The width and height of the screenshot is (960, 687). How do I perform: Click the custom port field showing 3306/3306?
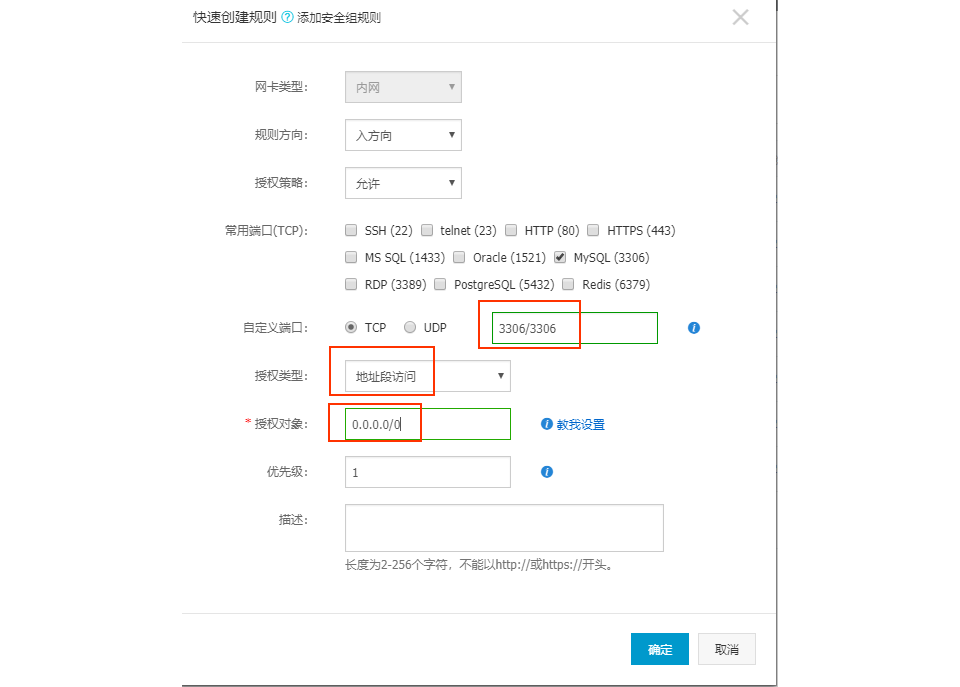(574, 328)
